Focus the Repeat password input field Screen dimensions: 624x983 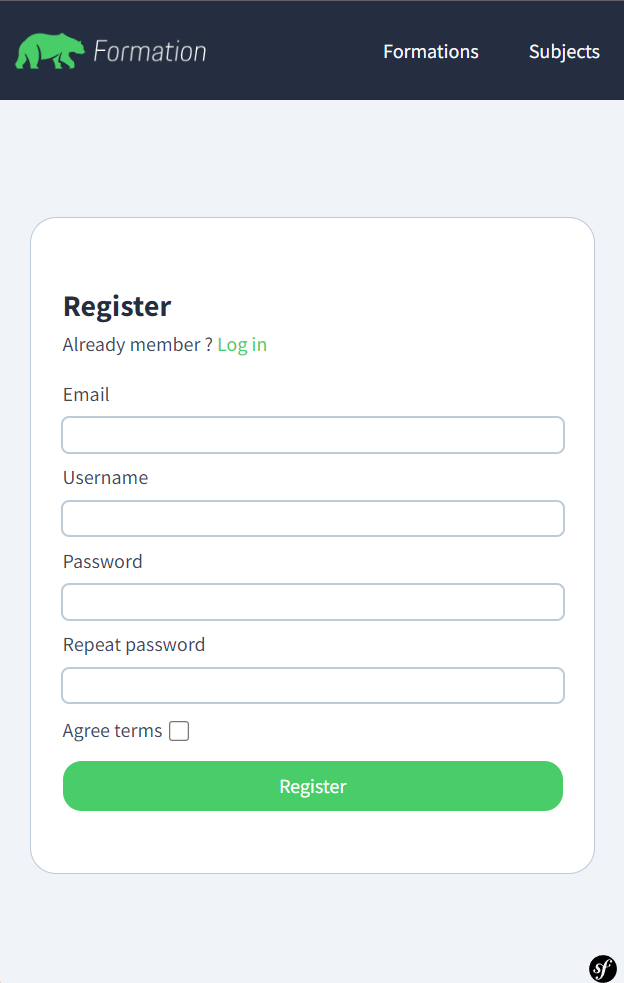point(312,685)
